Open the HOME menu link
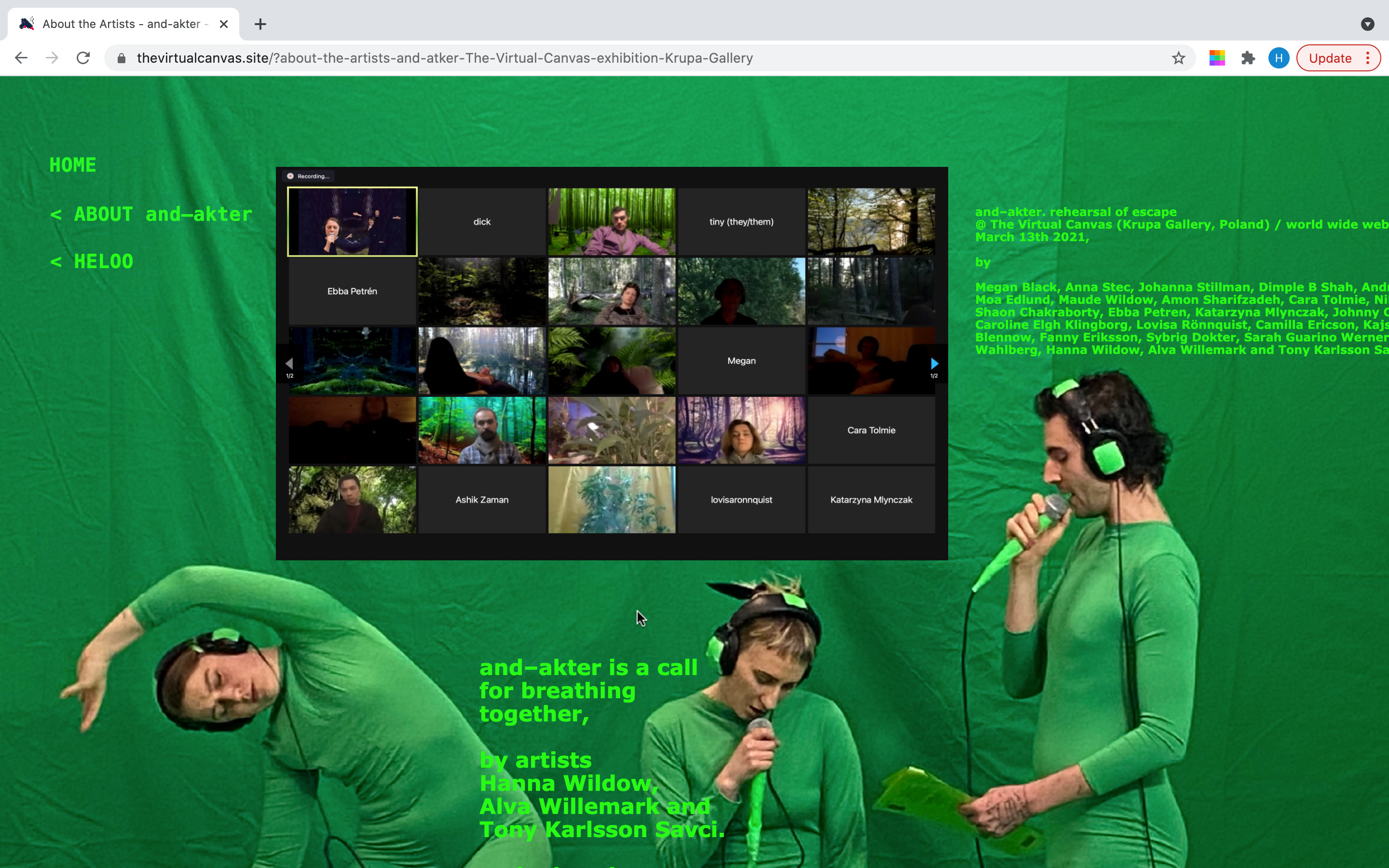This screenshot has height=868, width=1389. pyautogui.click(x=73, y=165)
